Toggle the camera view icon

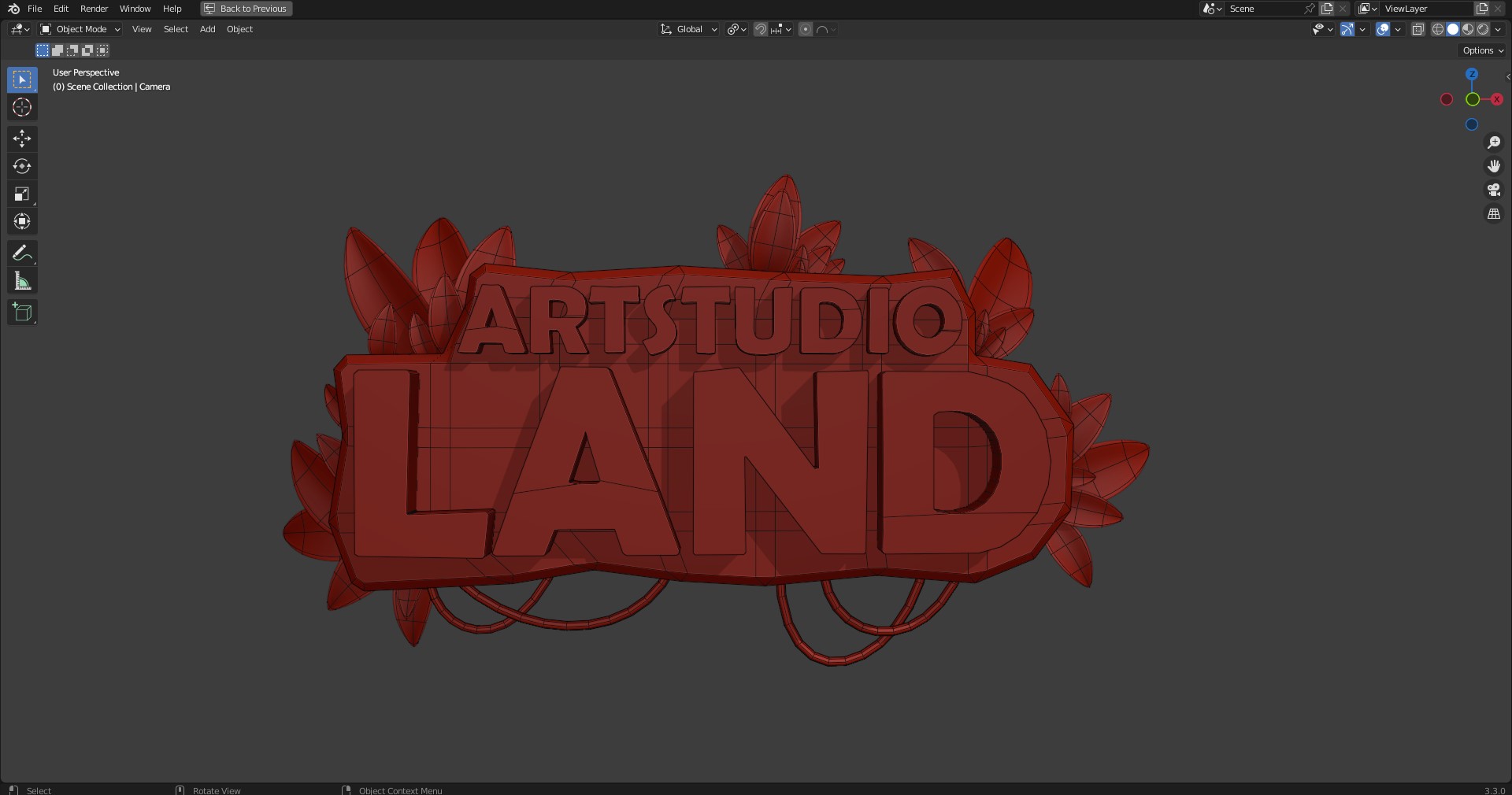pyautogui.click(x=1493, y=190)
